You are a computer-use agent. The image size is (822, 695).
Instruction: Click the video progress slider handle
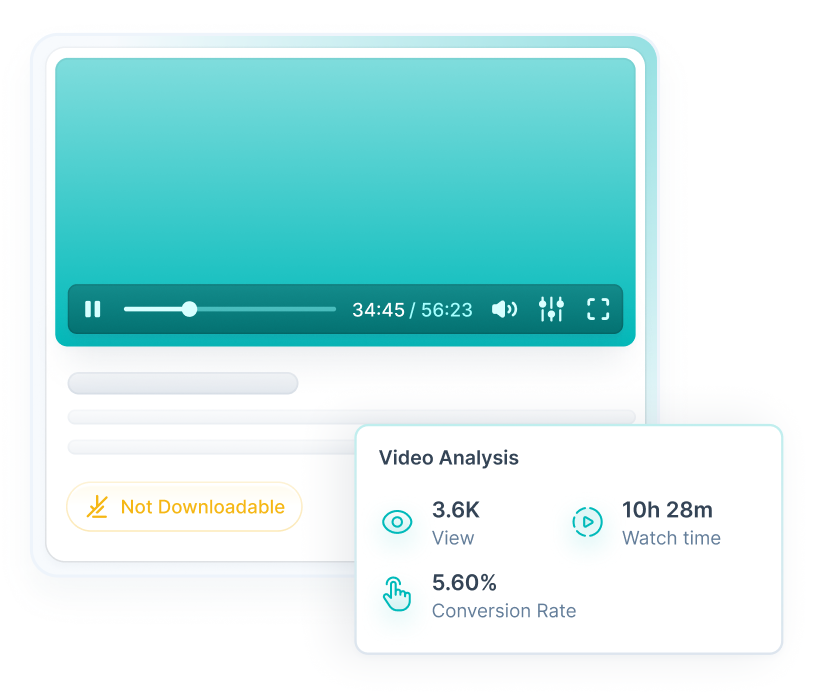pyautogui.click(x=189, y=309)
